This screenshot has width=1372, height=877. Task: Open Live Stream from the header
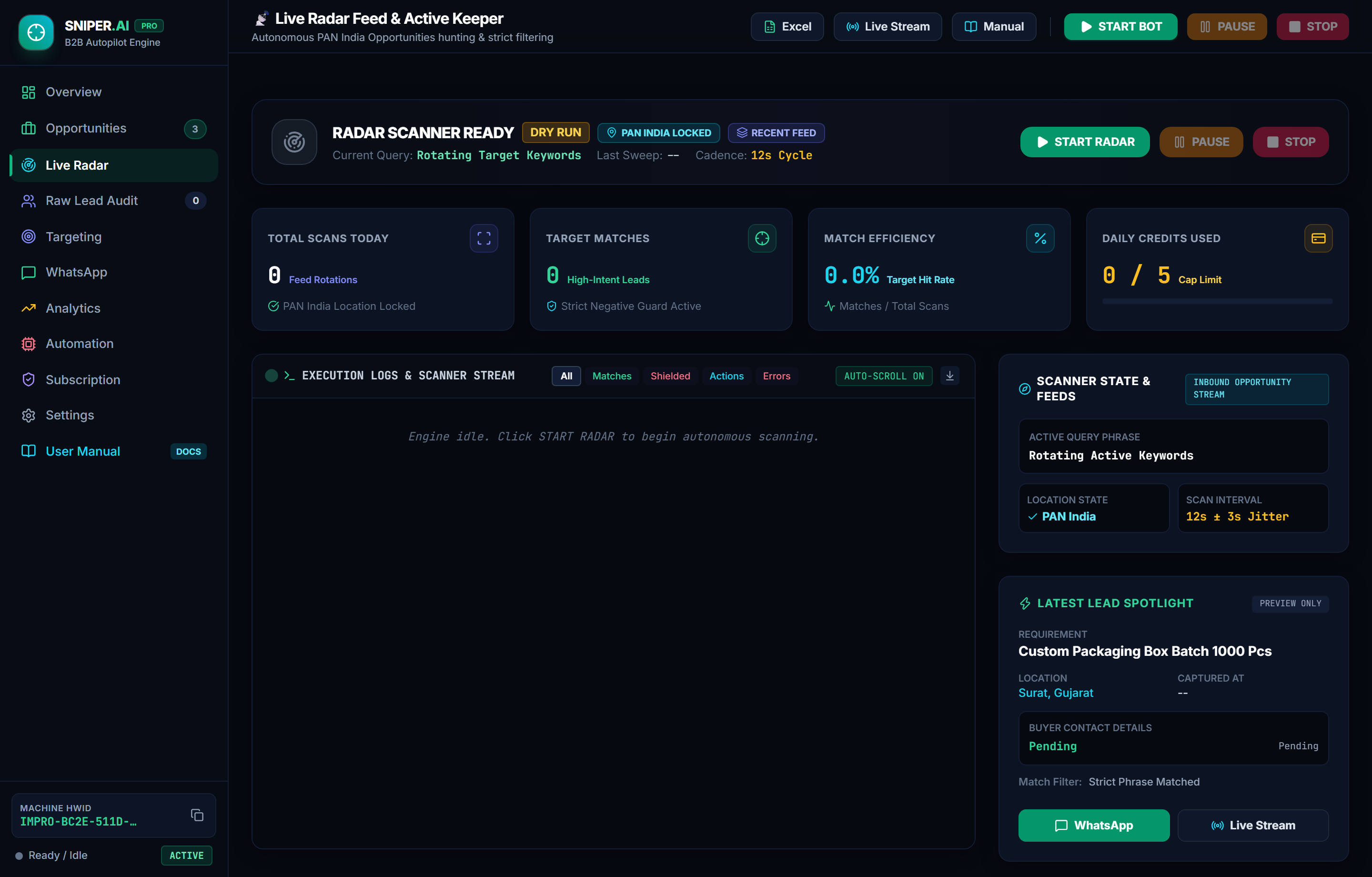[x=887, y=26]
